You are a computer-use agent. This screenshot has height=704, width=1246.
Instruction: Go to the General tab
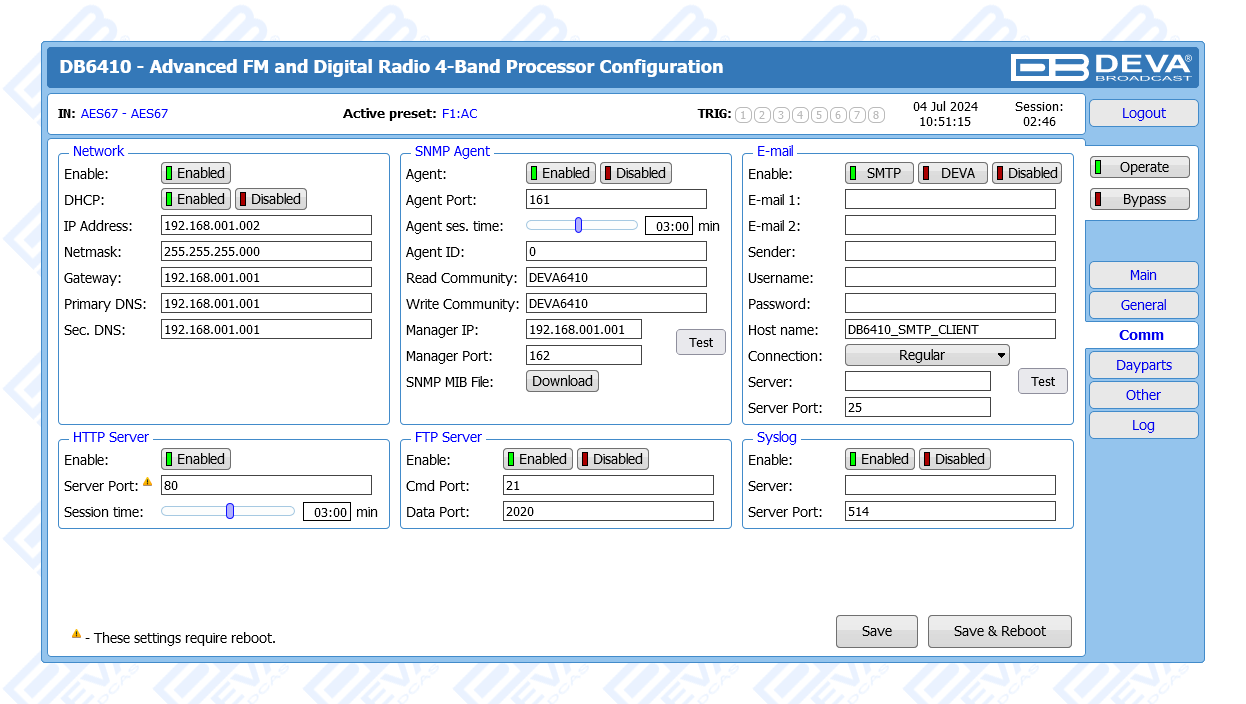(1143, 305)
